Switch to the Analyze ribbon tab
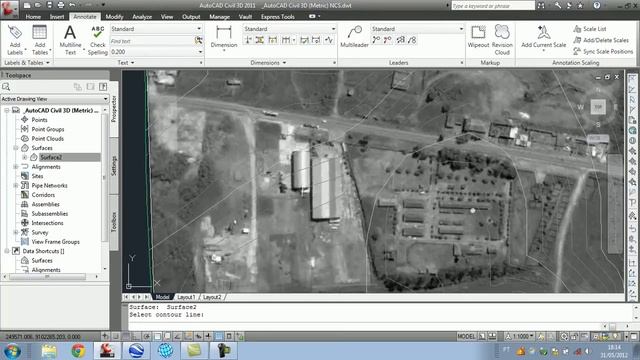The width and height of the screenshot is (640, 360). [142, 17]
